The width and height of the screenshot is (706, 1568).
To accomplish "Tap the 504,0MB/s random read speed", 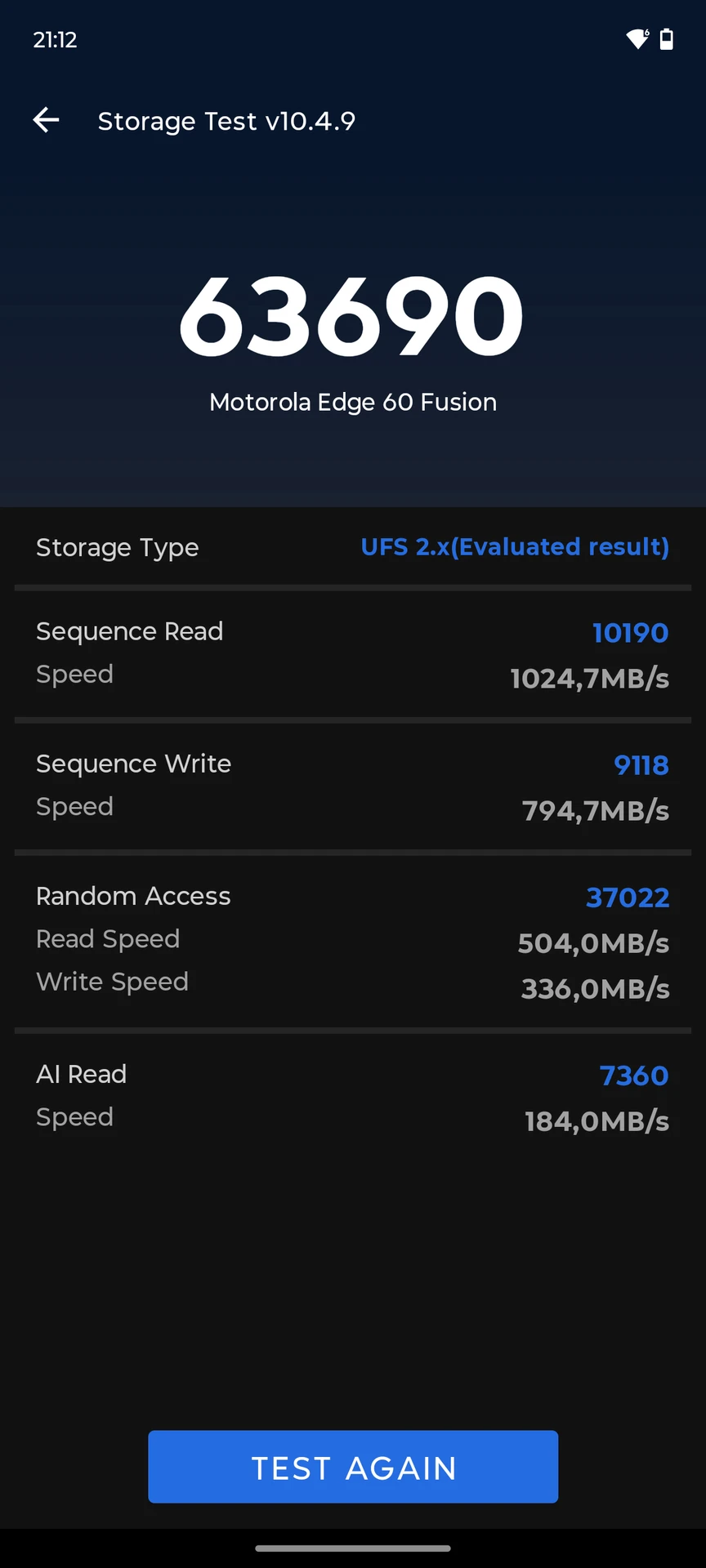I will 593,943.
